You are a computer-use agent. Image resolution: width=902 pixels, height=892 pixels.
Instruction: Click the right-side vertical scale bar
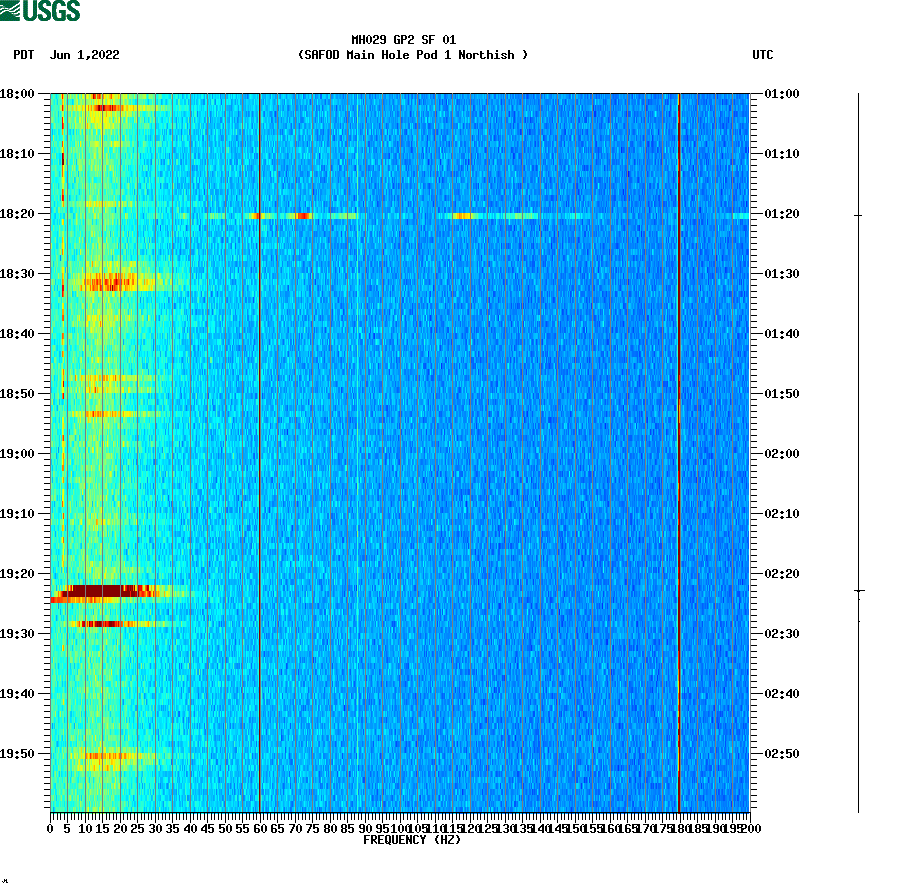tap(857, 450)
